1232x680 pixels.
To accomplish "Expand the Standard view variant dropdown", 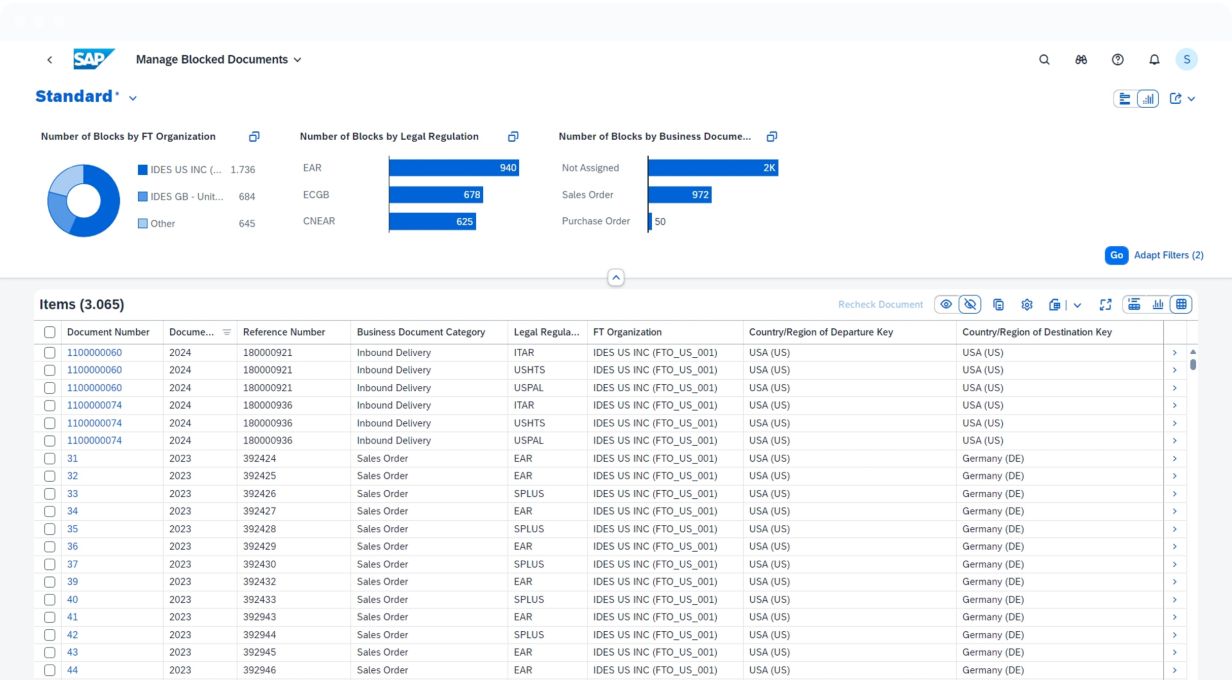I will (133, 98).
